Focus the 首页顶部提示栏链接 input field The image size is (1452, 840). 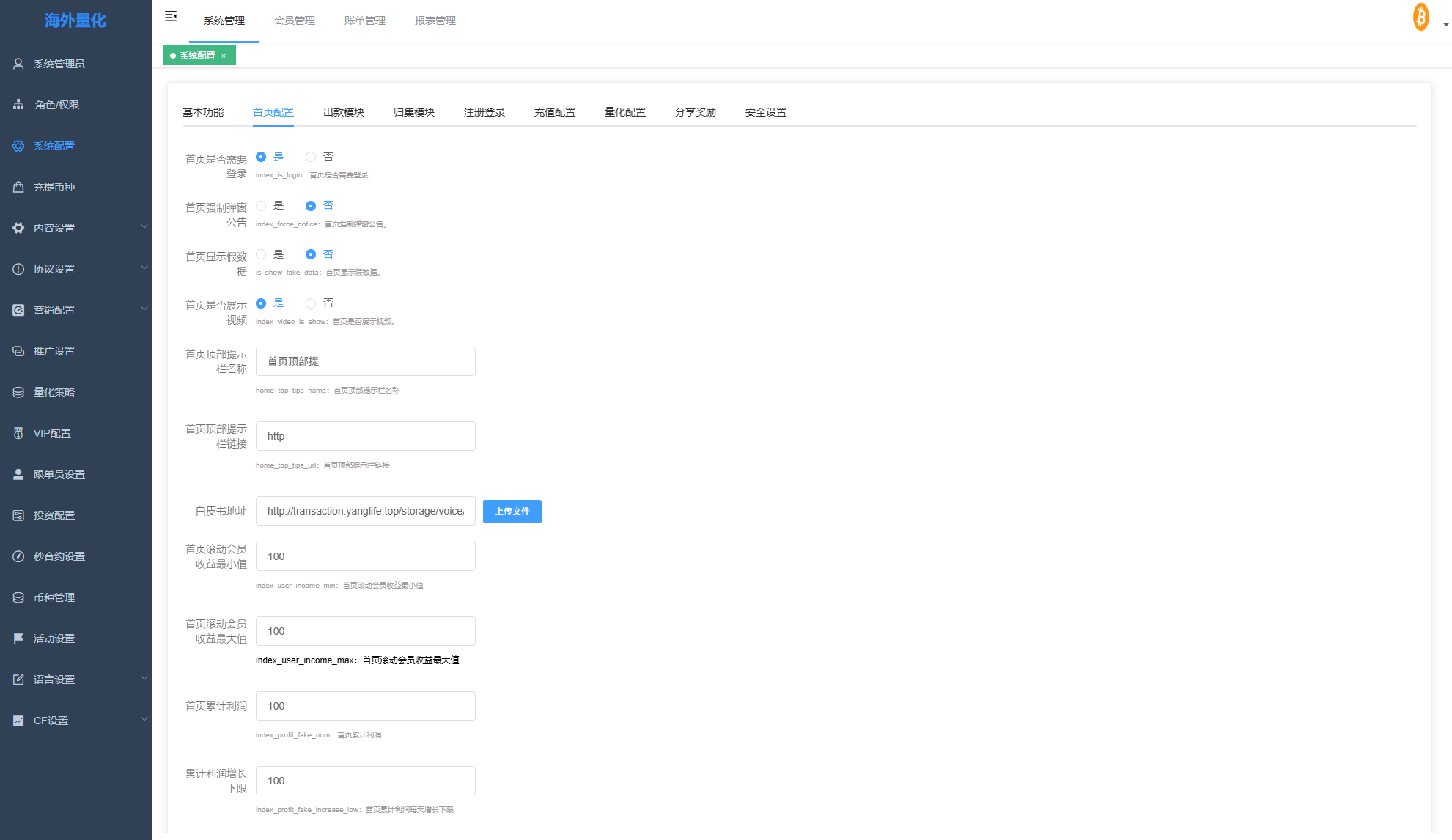click(x=366, y=436)
